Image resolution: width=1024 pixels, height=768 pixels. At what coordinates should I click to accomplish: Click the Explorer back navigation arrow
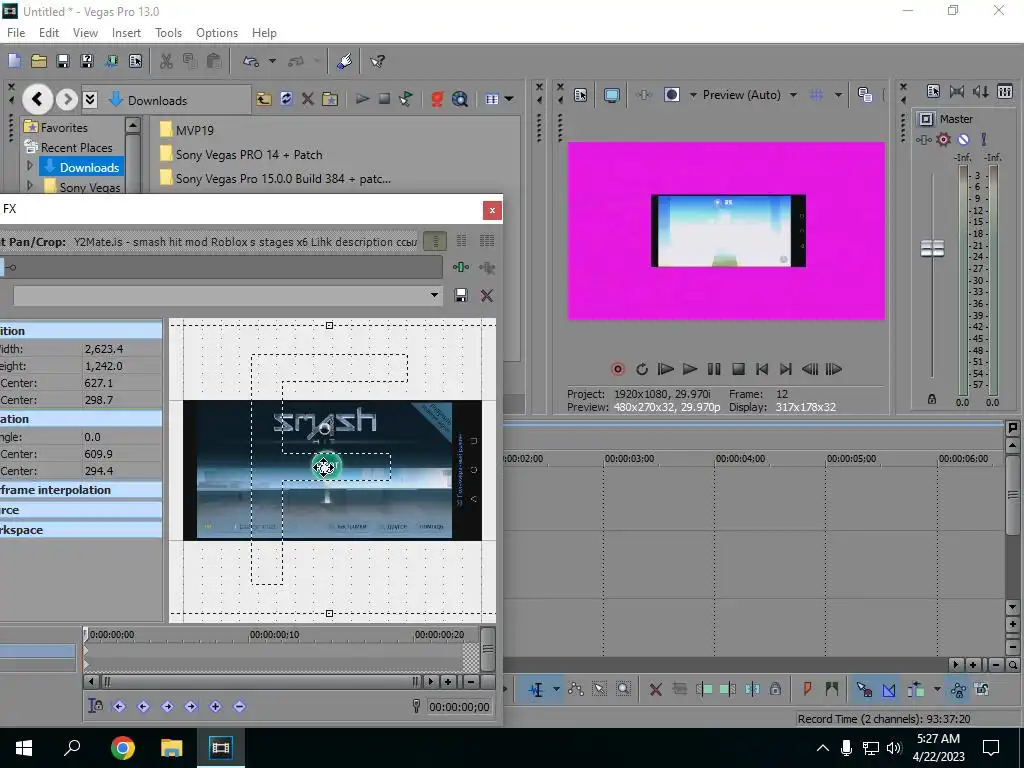click(x=38, y=99)
